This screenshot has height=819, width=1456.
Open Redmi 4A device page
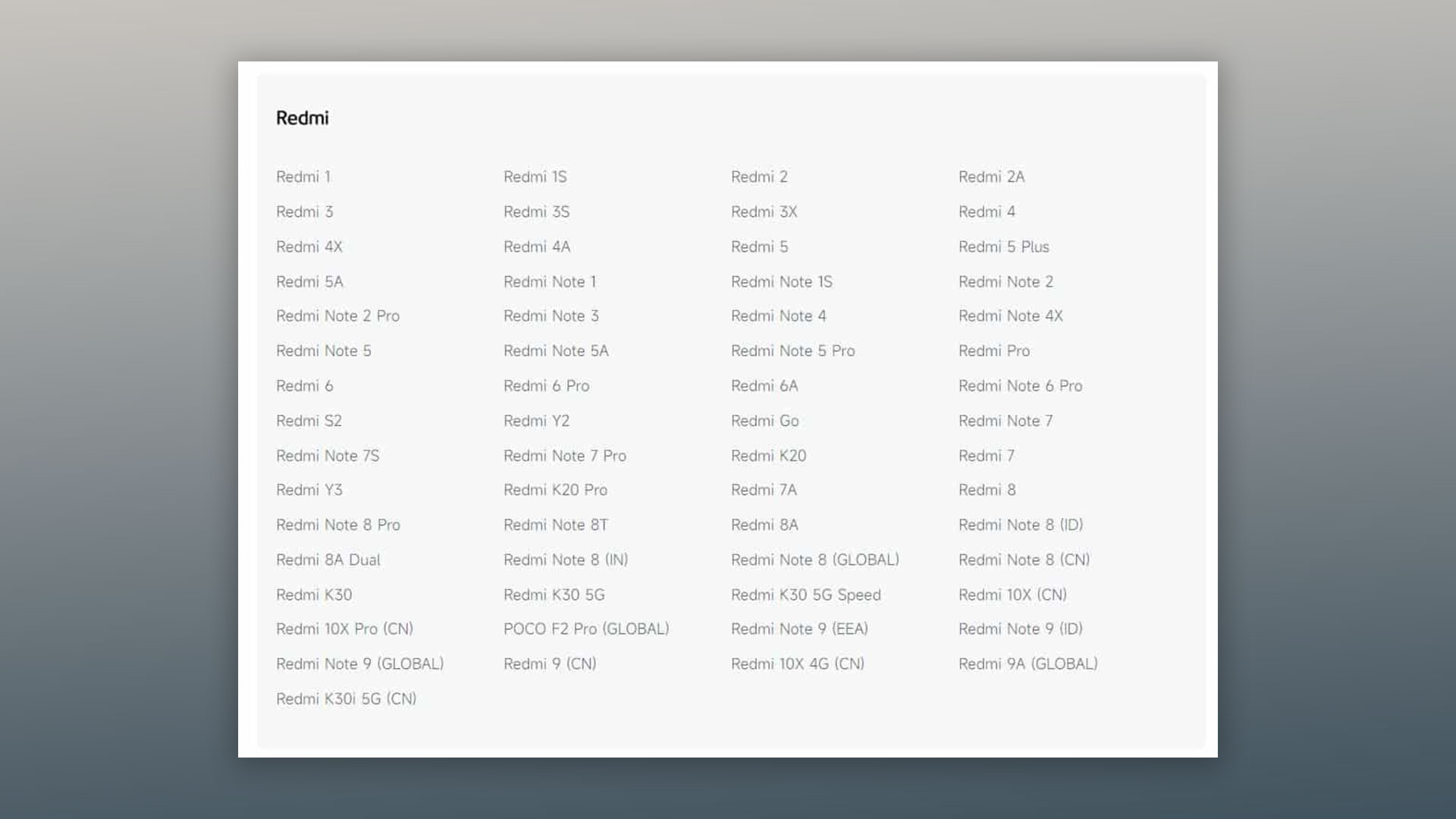pos(537,246)
